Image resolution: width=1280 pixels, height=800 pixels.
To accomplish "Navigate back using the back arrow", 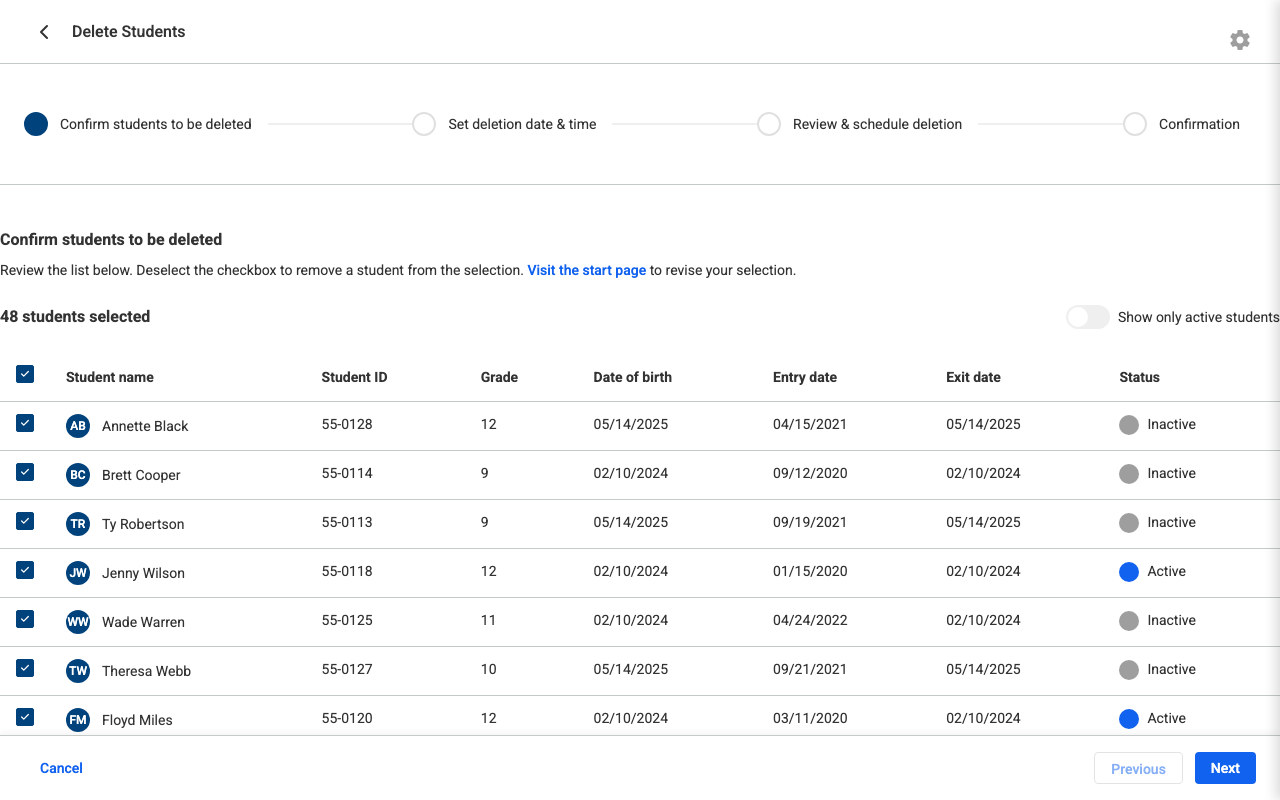I will 44,31.
